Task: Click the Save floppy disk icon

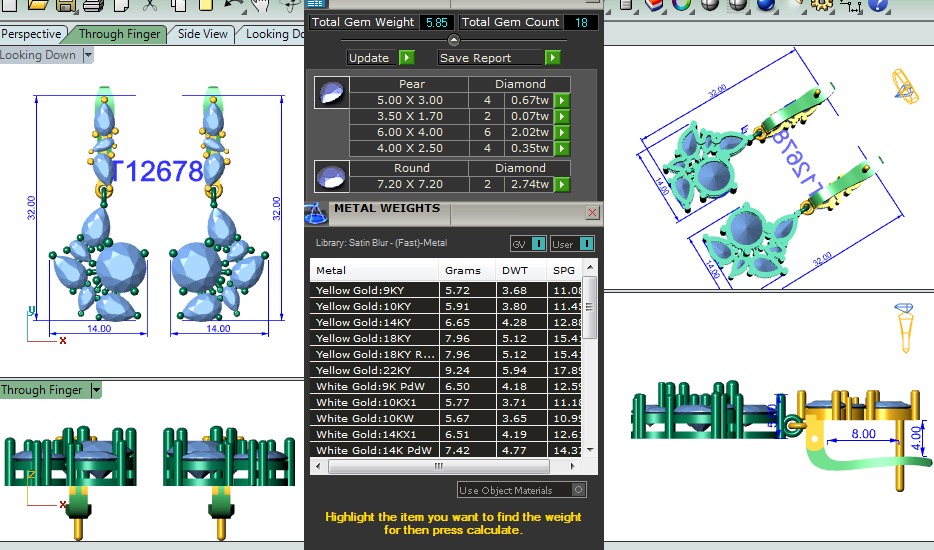Action: (66, 5)
